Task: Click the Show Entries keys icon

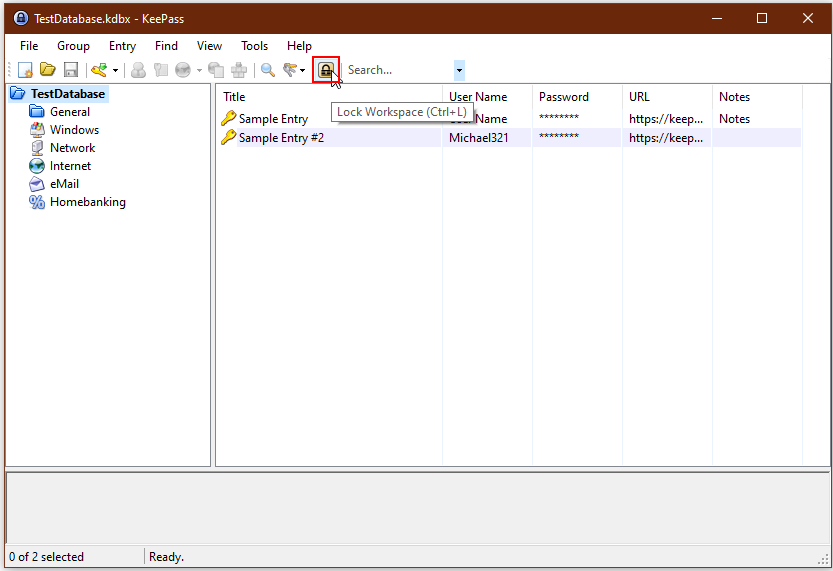Action: [290, 70]
